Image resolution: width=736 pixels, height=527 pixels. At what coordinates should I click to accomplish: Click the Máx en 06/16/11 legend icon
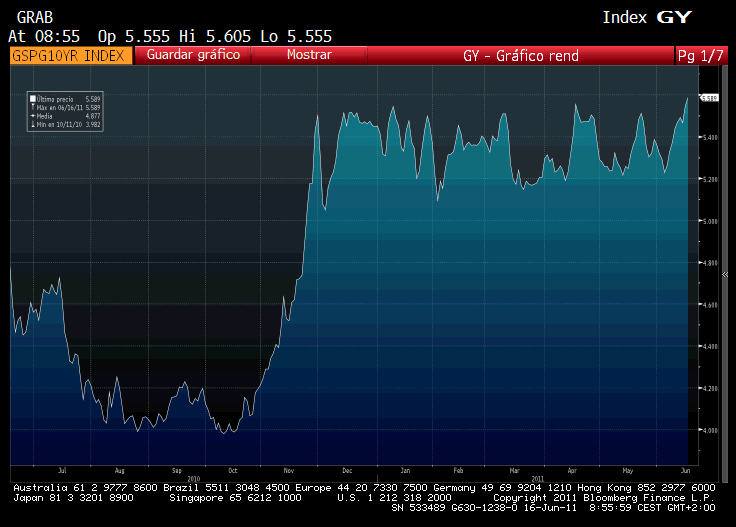point(33,107)
